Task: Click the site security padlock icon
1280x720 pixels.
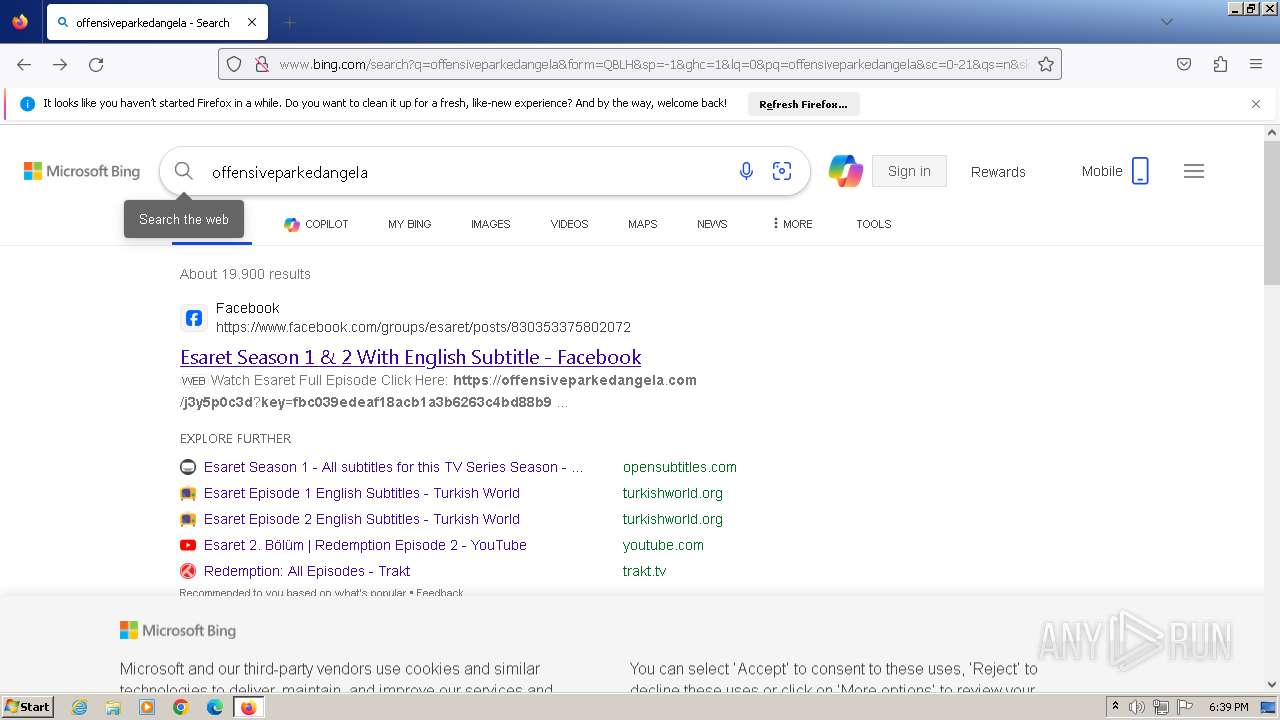Action: point(261,64)
